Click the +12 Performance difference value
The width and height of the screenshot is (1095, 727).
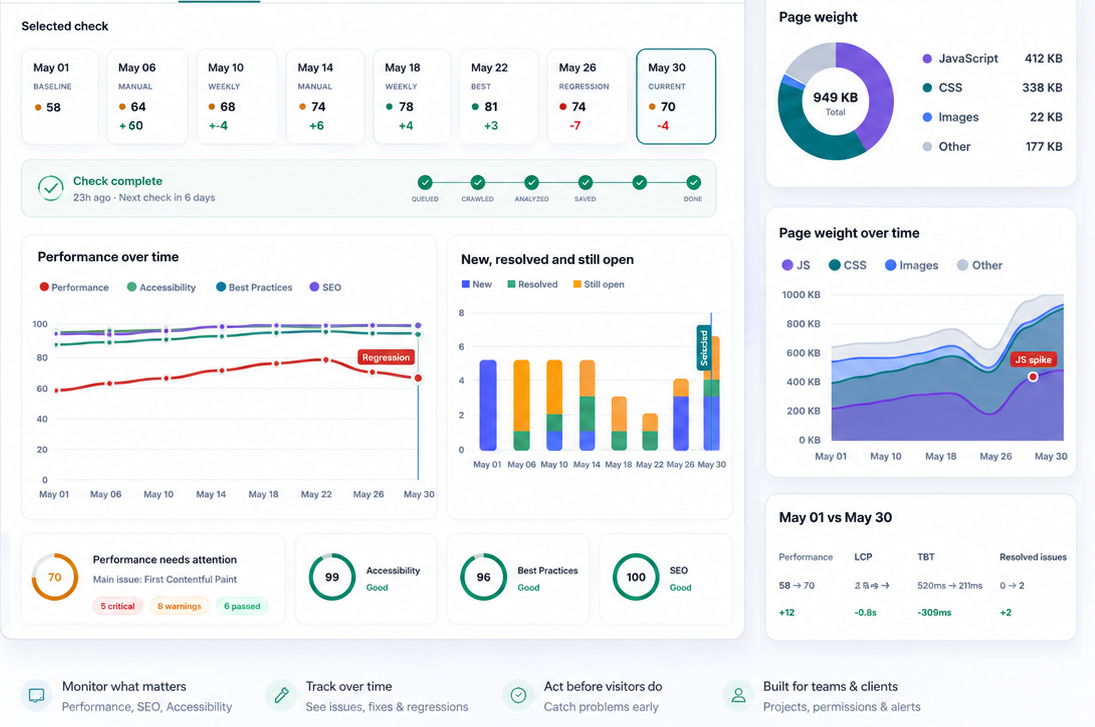click(x=787, y=612)
